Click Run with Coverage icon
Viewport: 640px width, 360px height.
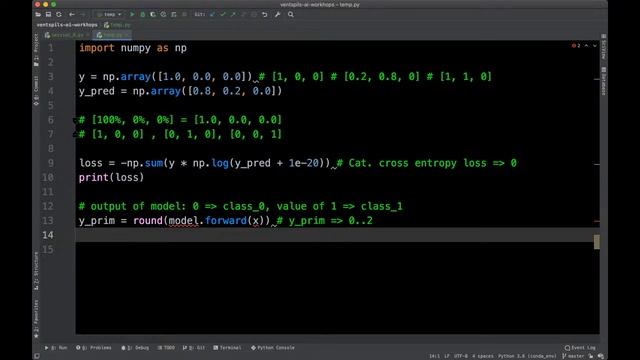pos(153,14)
